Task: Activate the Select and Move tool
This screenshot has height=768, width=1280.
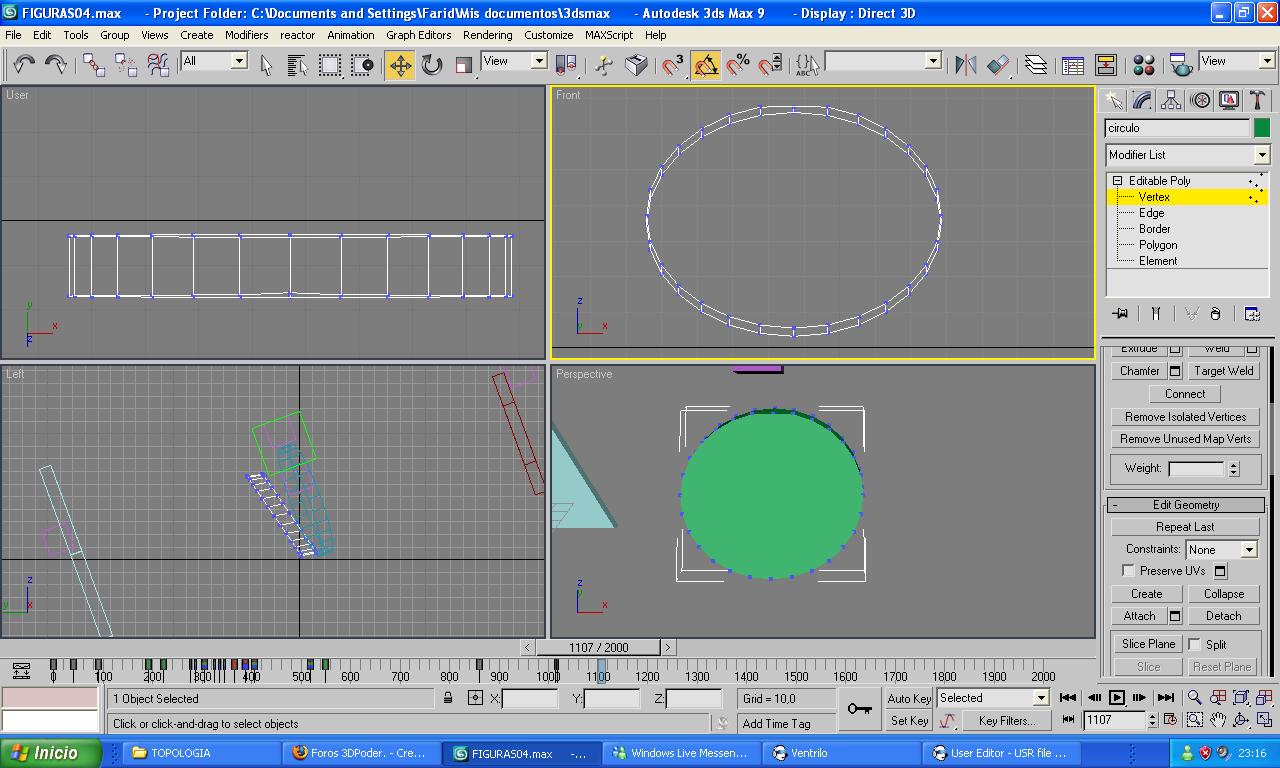Action: point(400,65)
